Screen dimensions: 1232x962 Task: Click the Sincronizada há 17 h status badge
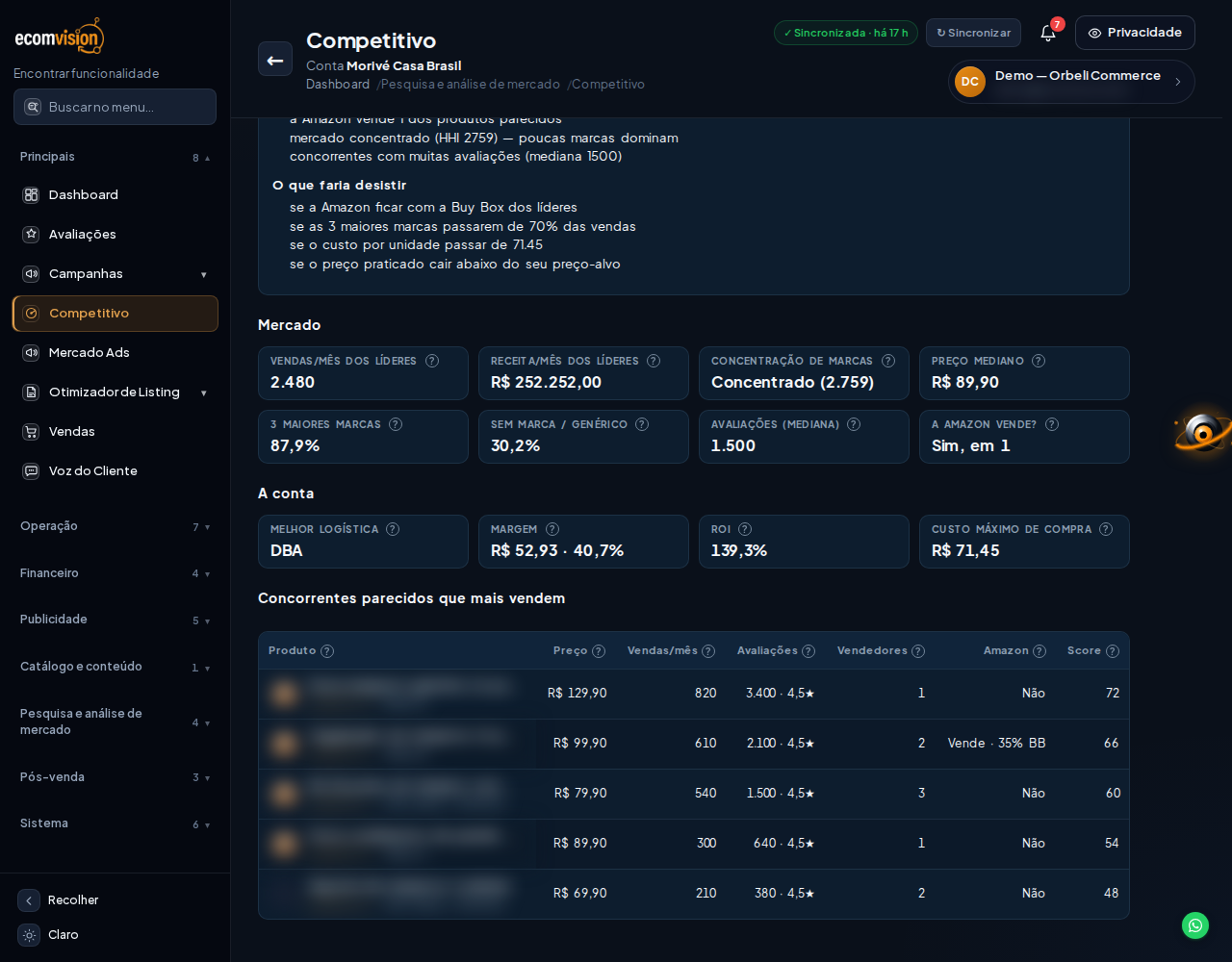click(846, 33)
